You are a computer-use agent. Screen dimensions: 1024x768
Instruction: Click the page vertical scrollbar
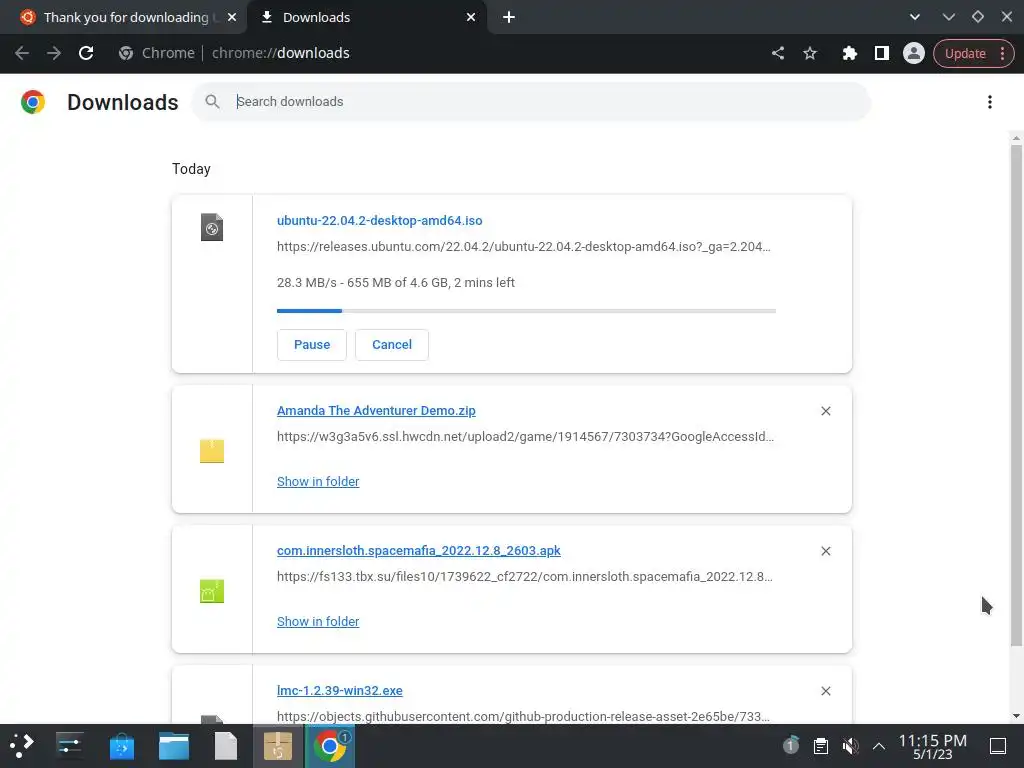point(1016,395)
